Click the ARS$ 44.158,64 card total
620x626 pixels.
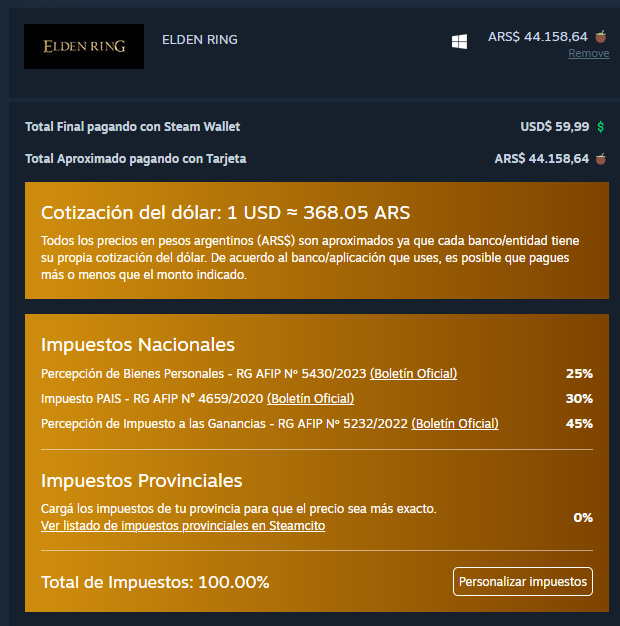(542, 159)
